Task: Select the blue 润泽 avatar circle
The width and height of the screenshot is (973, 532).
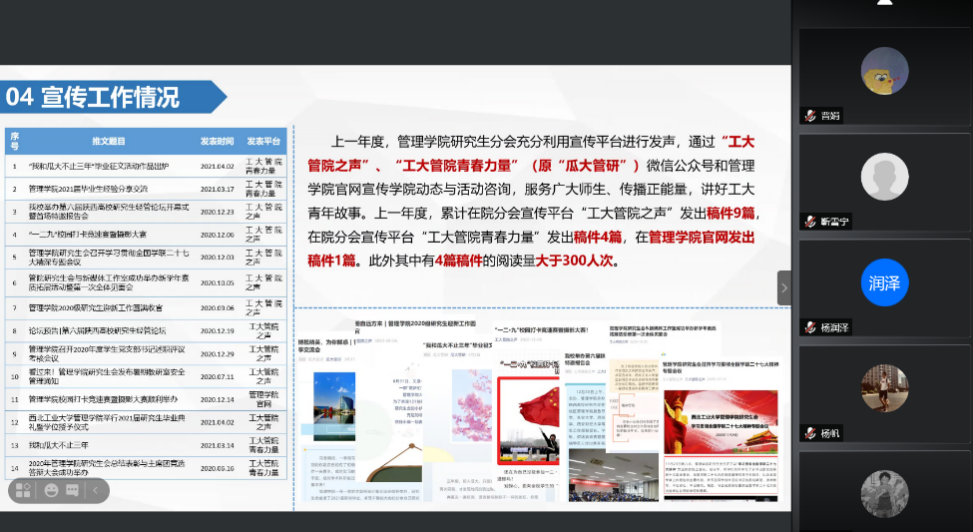Action: [x=884, y=283]
